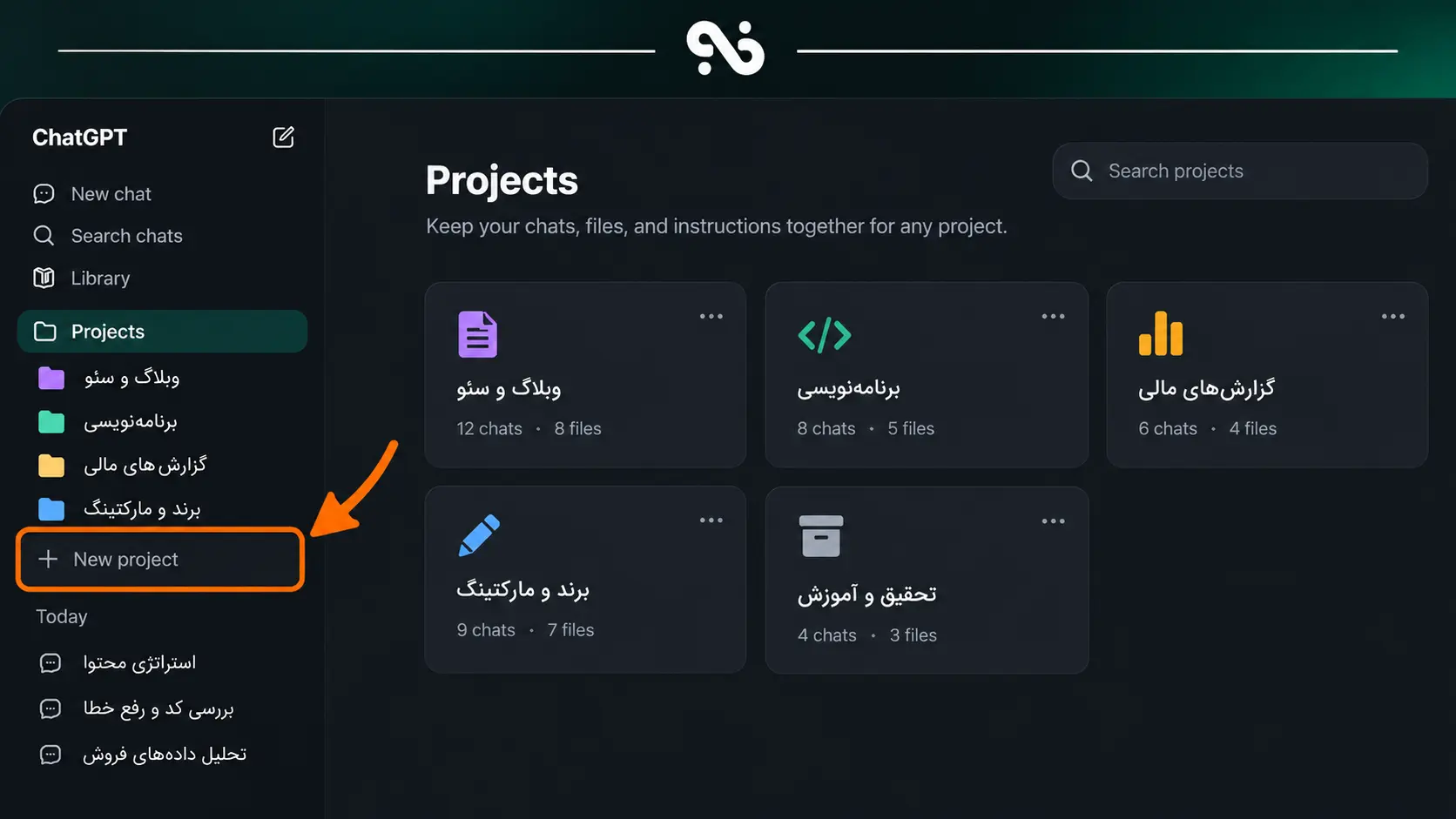The width and height of the screenshot is (1456, 819).
Task: Click the Search projects input field
Action: (x=1240, y=171)
